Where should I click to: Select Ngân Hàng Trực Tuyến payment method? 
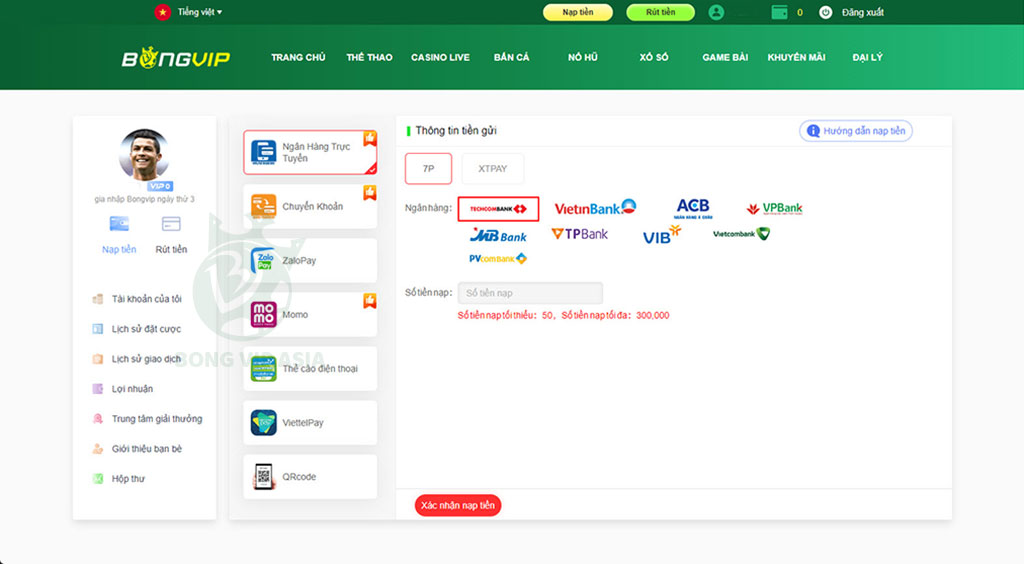[x=310, y=152]
